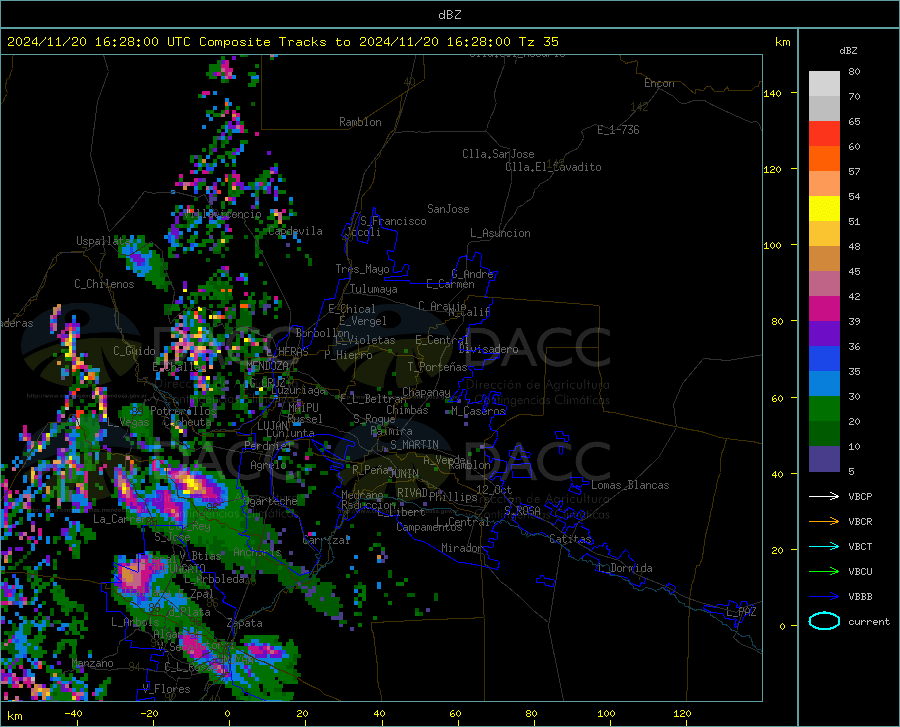Click the 'VBCT' legend label
This screenshot has height=727, width=900.
(x=860, y=547)
